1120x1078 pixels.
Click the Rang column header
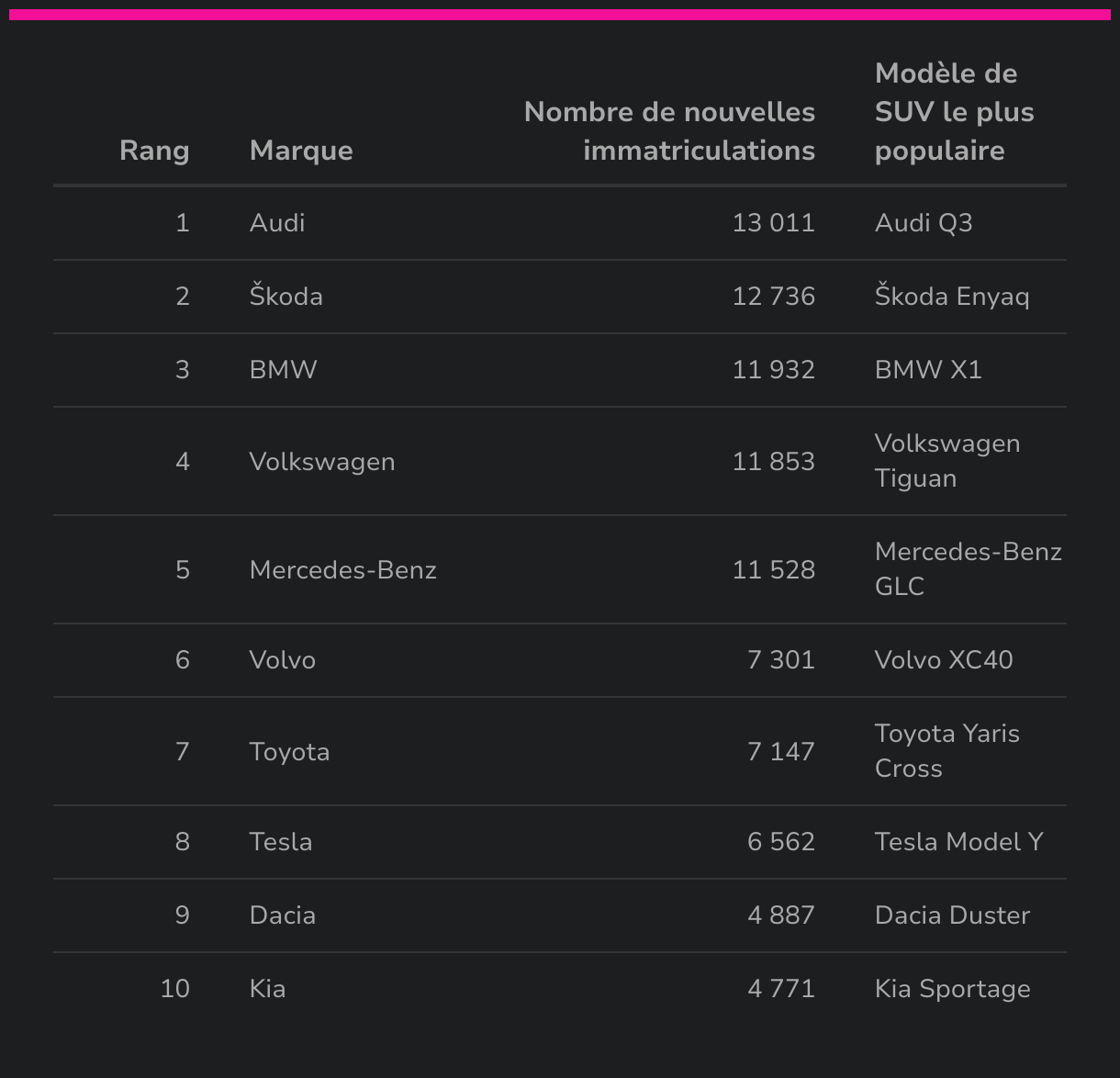154,151
